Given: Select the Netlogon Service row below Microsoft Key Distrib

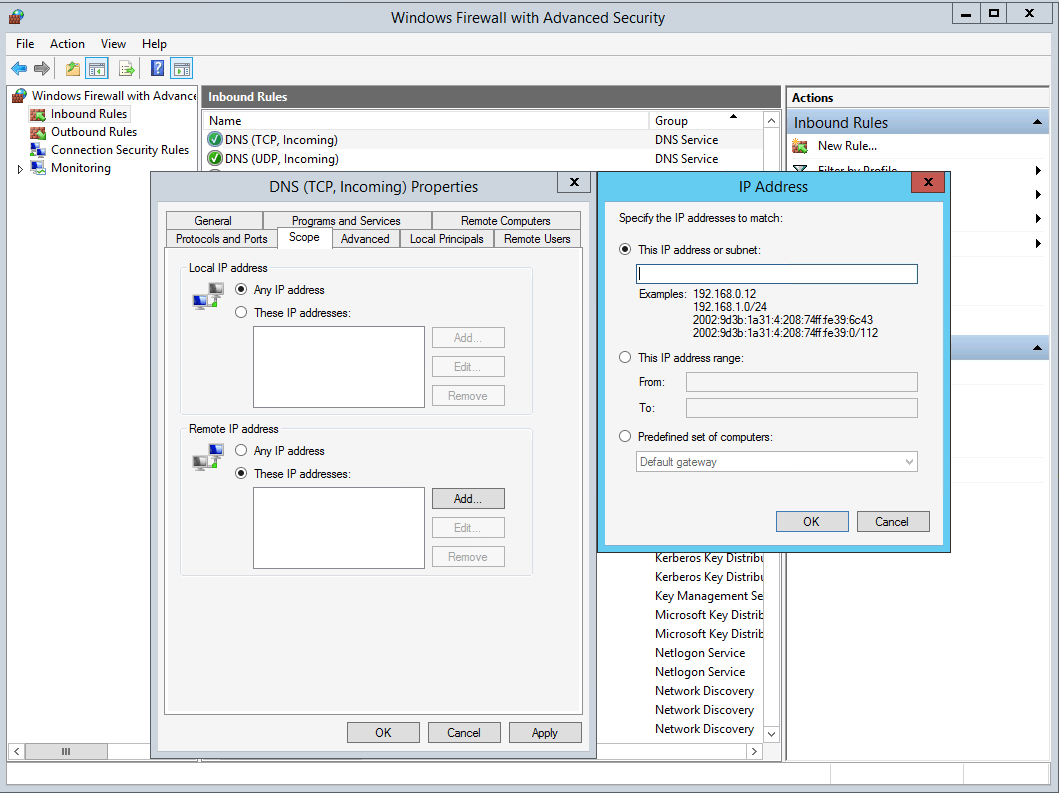Looking at the screenshot, I should click(x=700, y=653).
